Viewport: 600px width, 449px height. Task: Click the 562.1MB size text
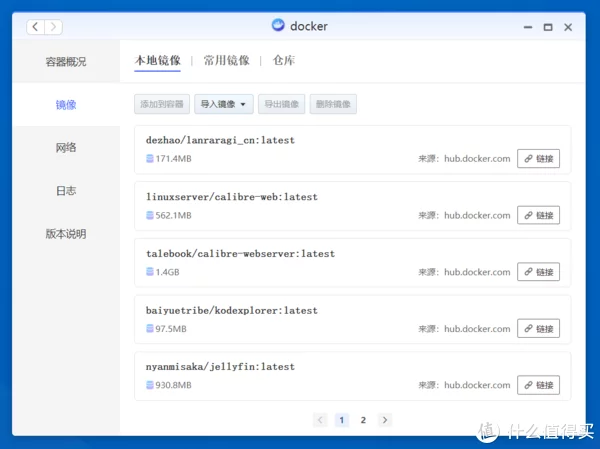point(173,215)
